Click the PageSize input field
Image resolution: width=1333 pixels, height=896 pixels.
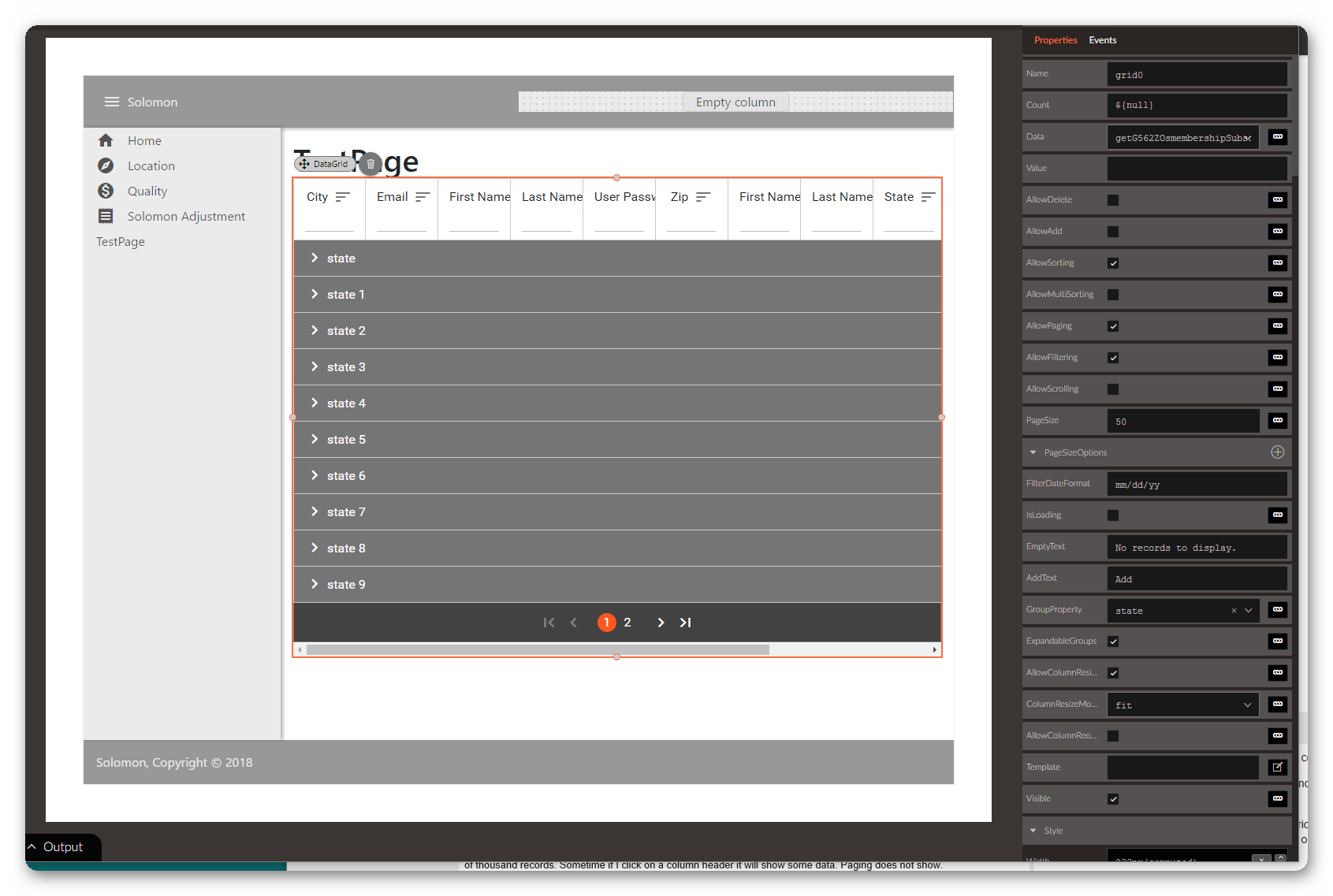pos(1182,422)
